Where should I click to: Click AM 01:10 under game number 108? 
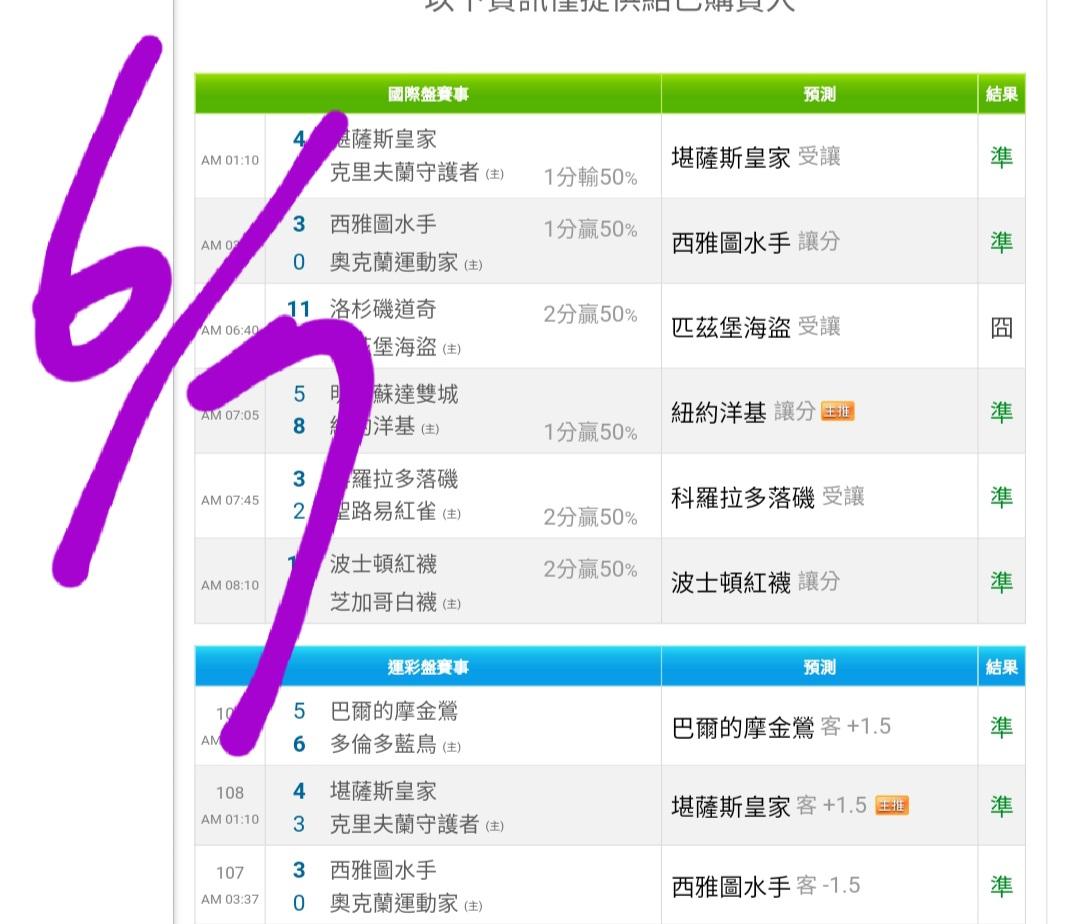click(230, 819)
